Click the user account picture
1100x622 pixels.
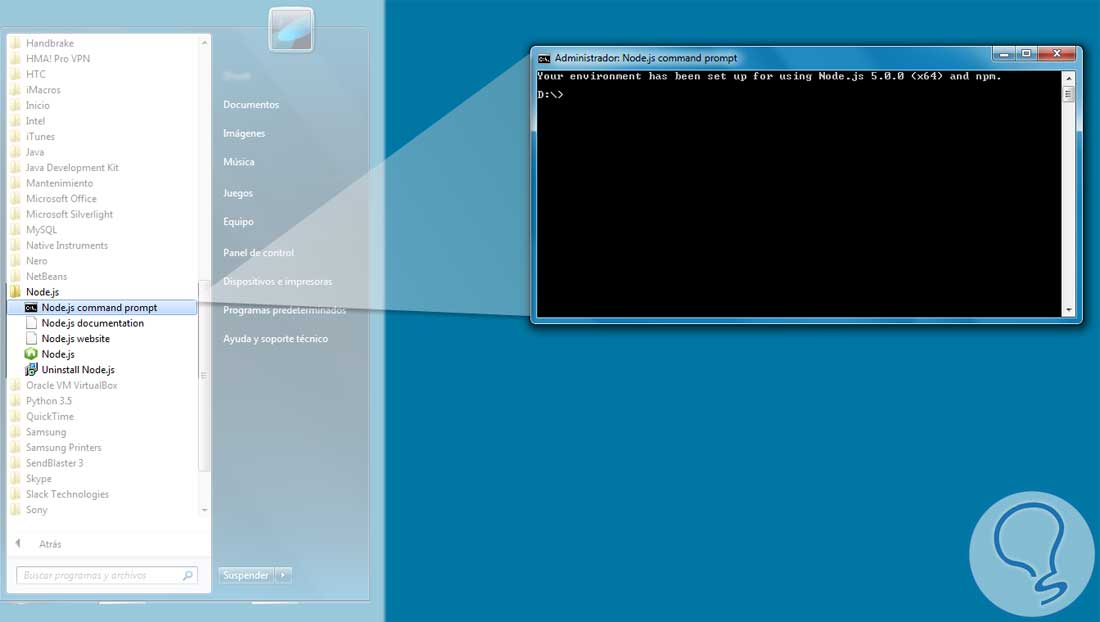coord(291,29)
